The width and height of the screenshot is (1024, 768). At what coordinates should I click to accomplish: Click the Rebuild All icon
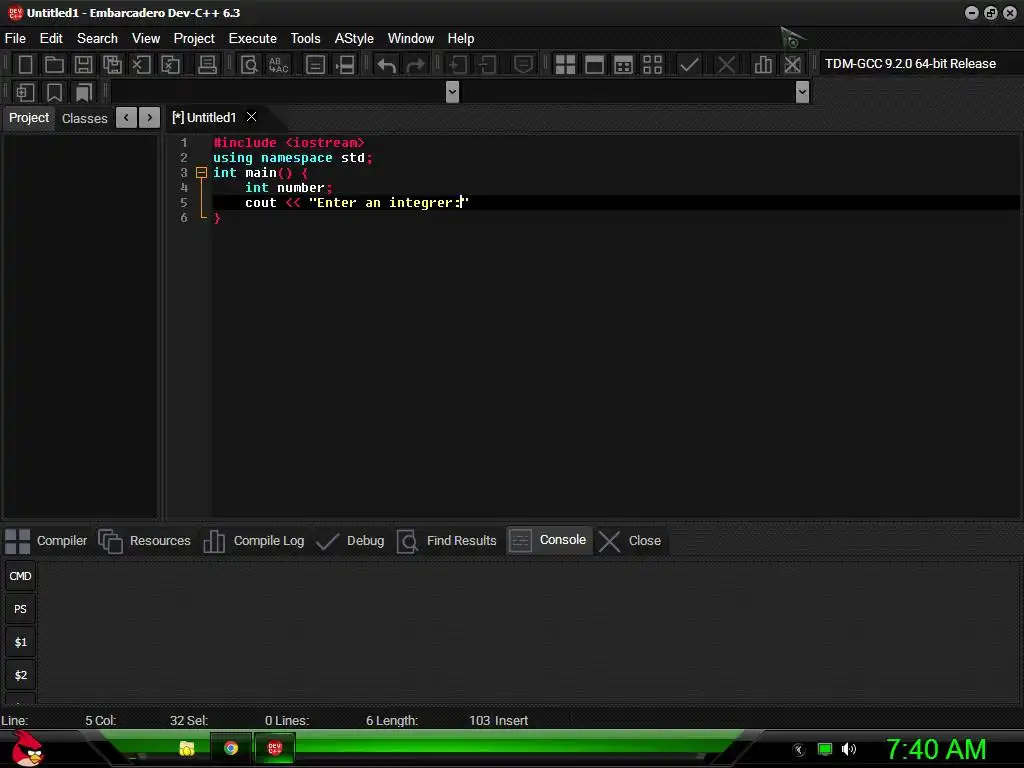pos(652,65)
